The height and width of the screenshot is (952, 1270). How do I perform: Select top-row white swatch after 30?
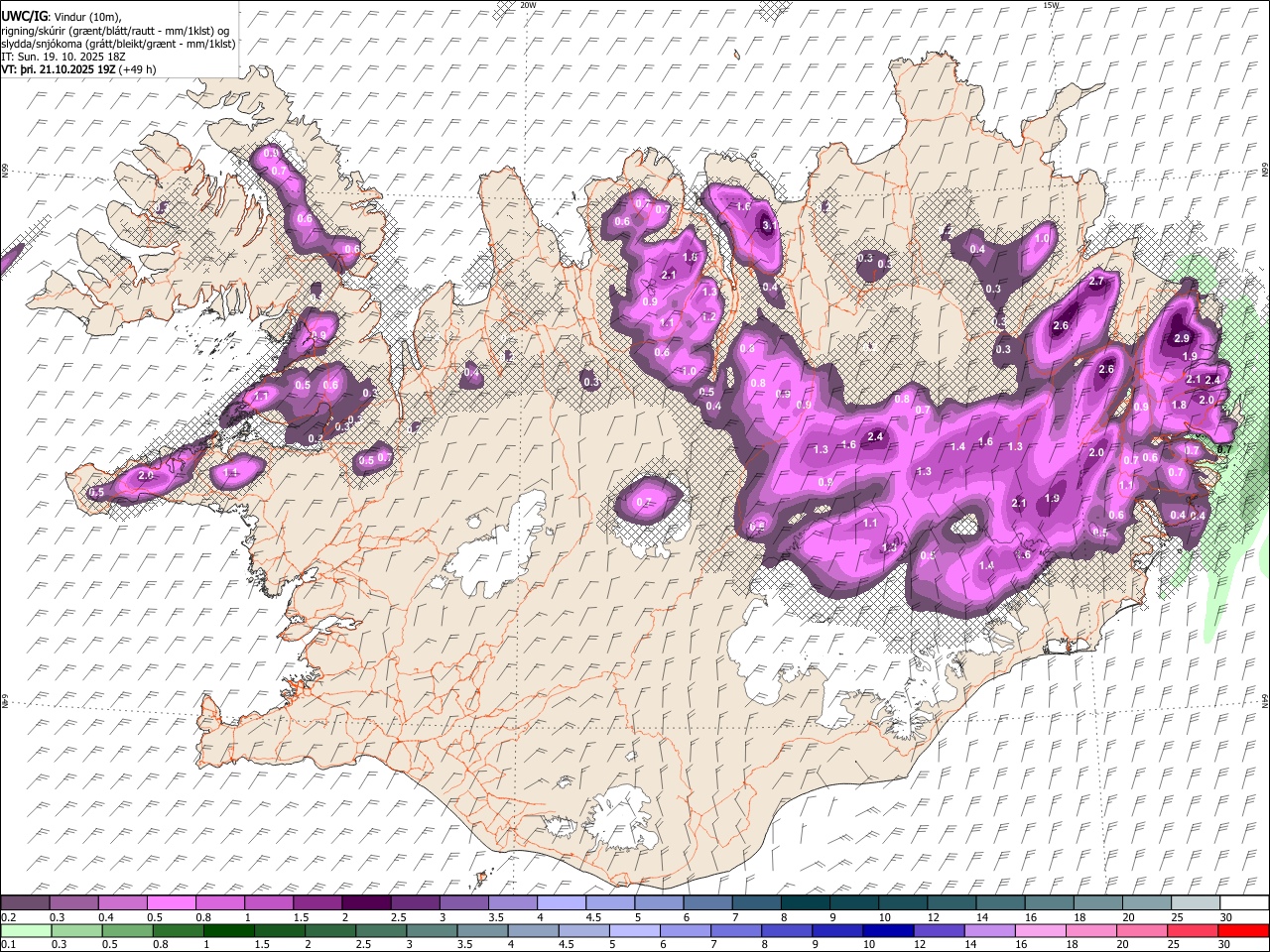click(x=1244, y=902)
